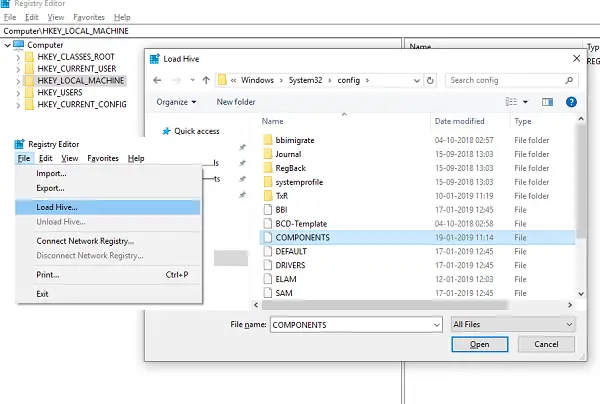Click the RegBack folder icon
This screenshot has width=600, height=404.
[268, 168]
